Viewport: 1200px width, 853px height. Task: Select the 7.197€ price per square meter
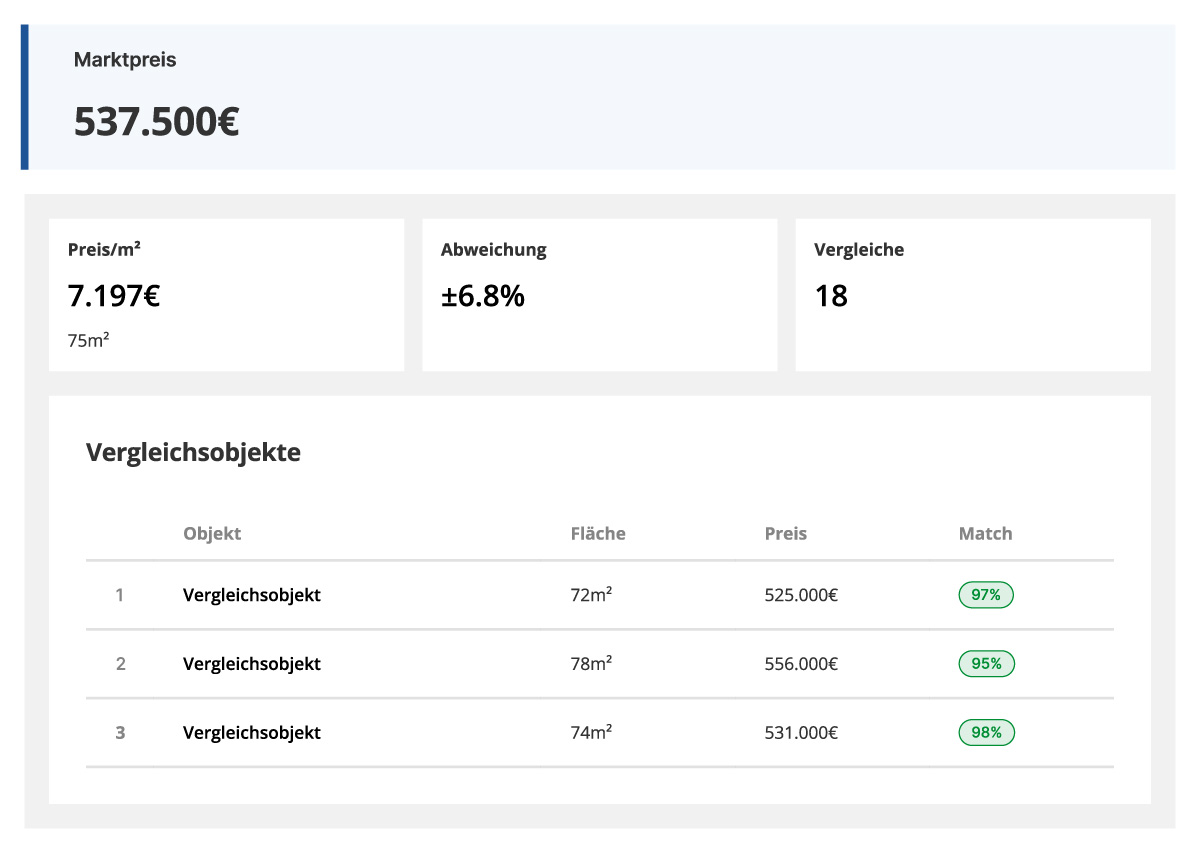pyautogui.click(x=114, y=296)
